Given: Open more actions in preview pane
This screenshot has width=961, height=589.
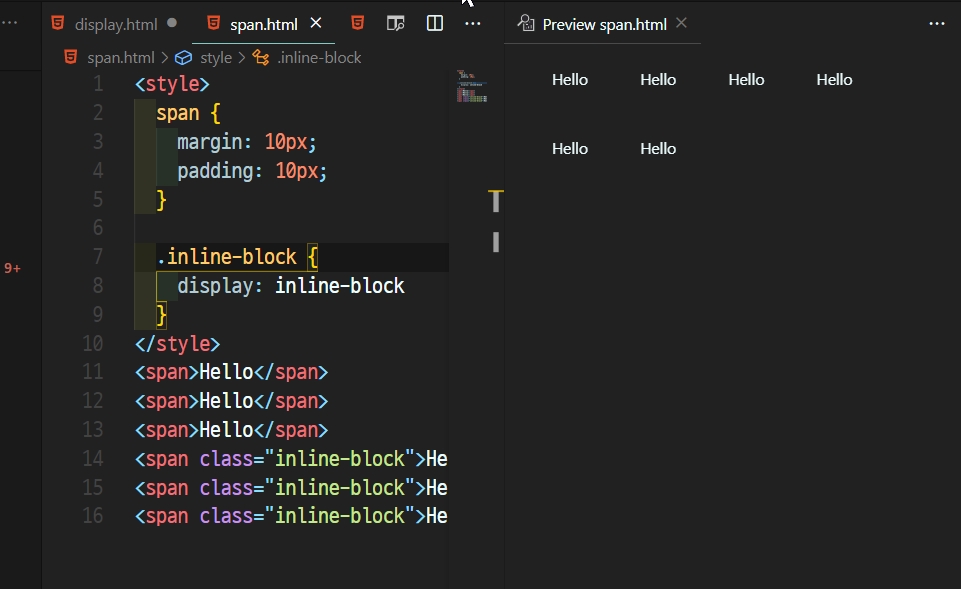Looking at the screenshot, I should point(937,24).
